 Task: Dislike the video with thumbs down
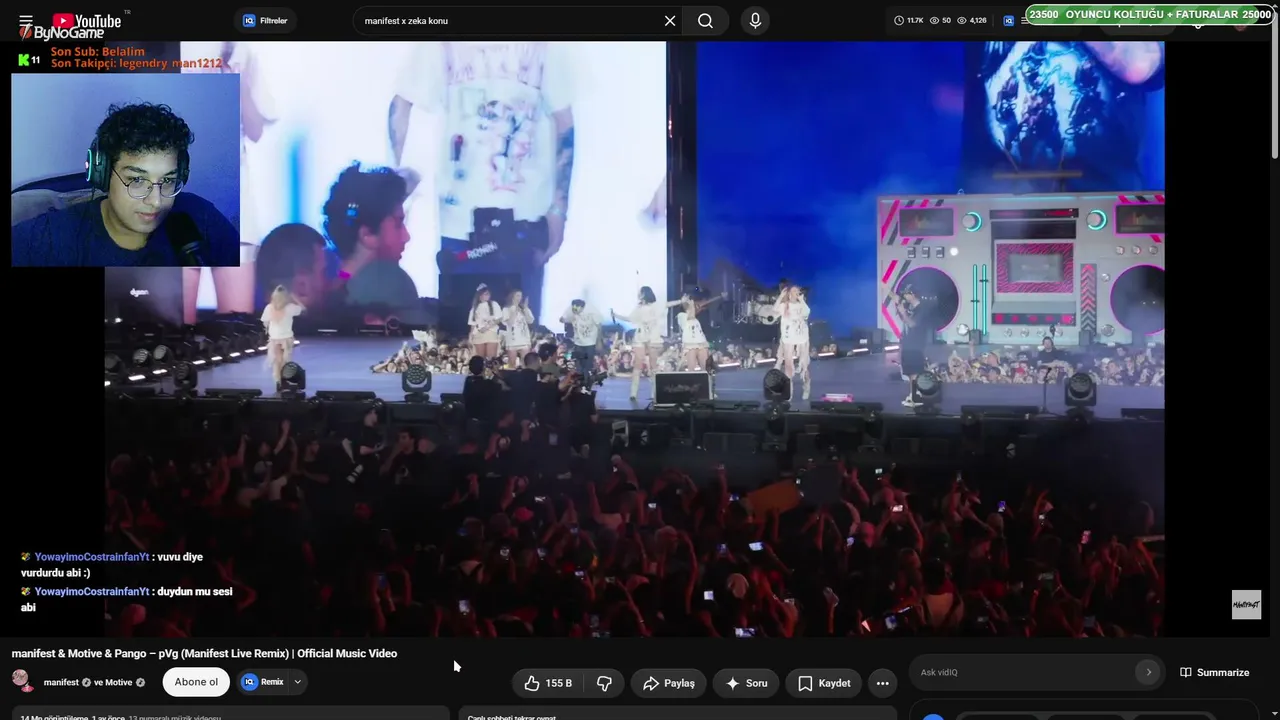point(604,683)
